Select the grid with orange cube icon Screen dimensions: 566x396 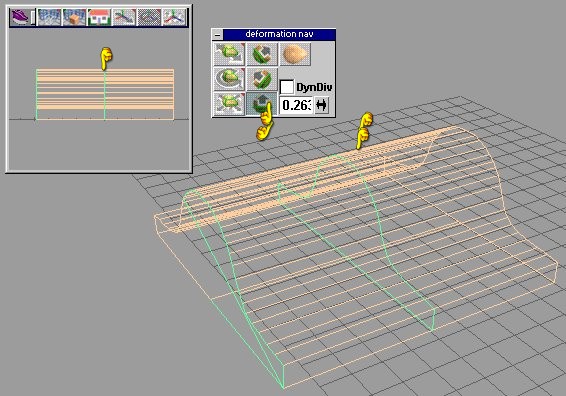click(x=74, y=17)
